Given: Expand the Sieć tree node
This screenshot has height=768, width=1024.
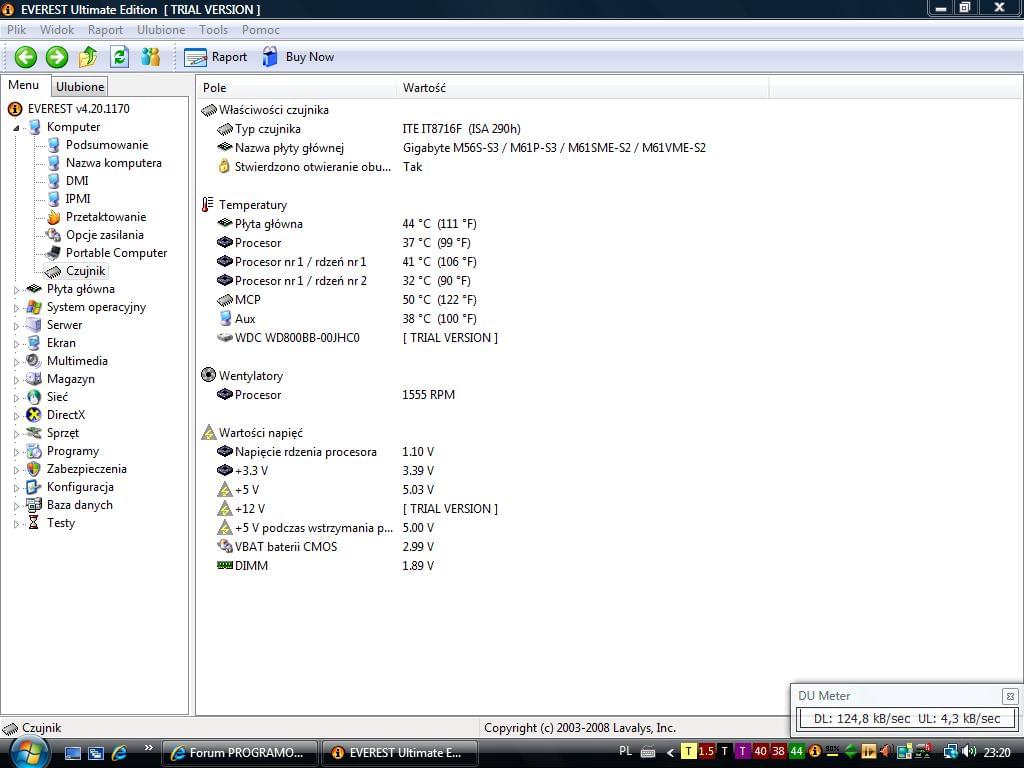Looking at the screenshot, I should point(16,398).
